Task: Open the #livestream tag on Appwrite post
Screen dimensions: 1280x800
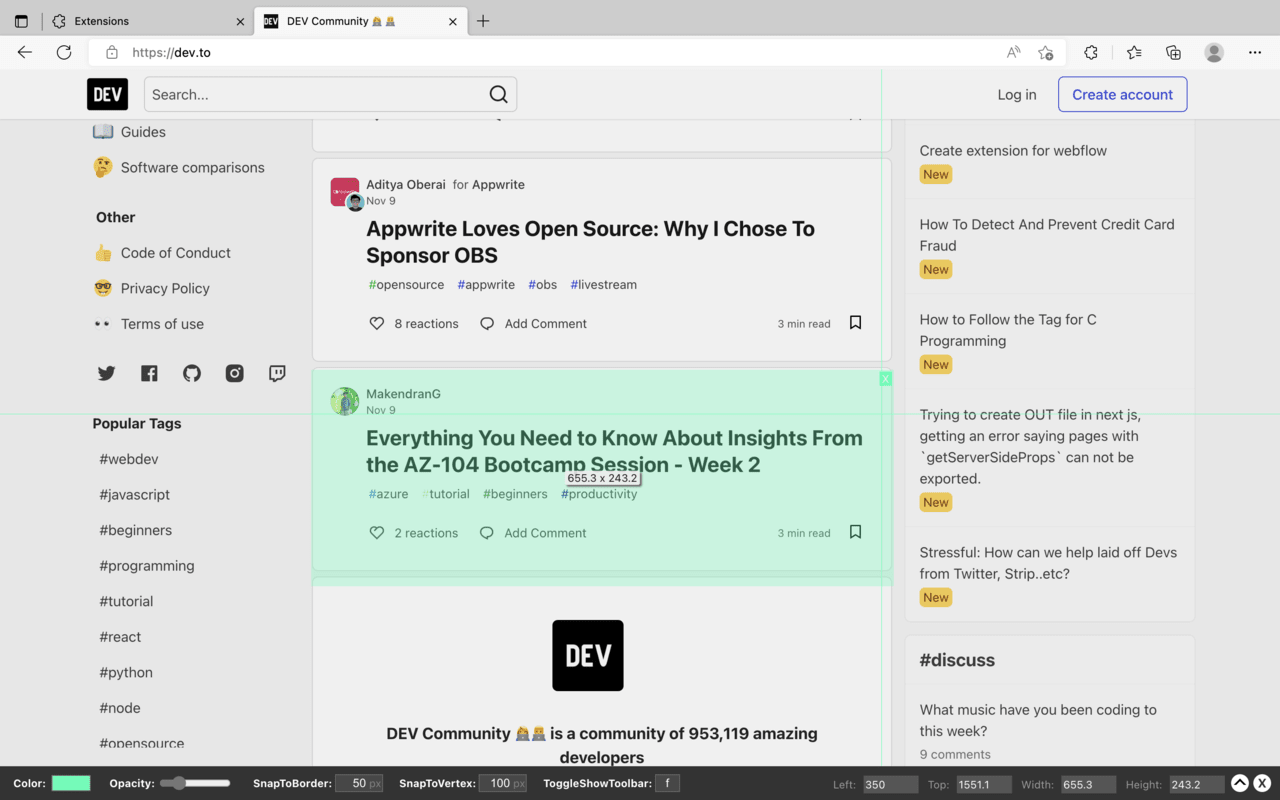Action: tap(603, 285)
